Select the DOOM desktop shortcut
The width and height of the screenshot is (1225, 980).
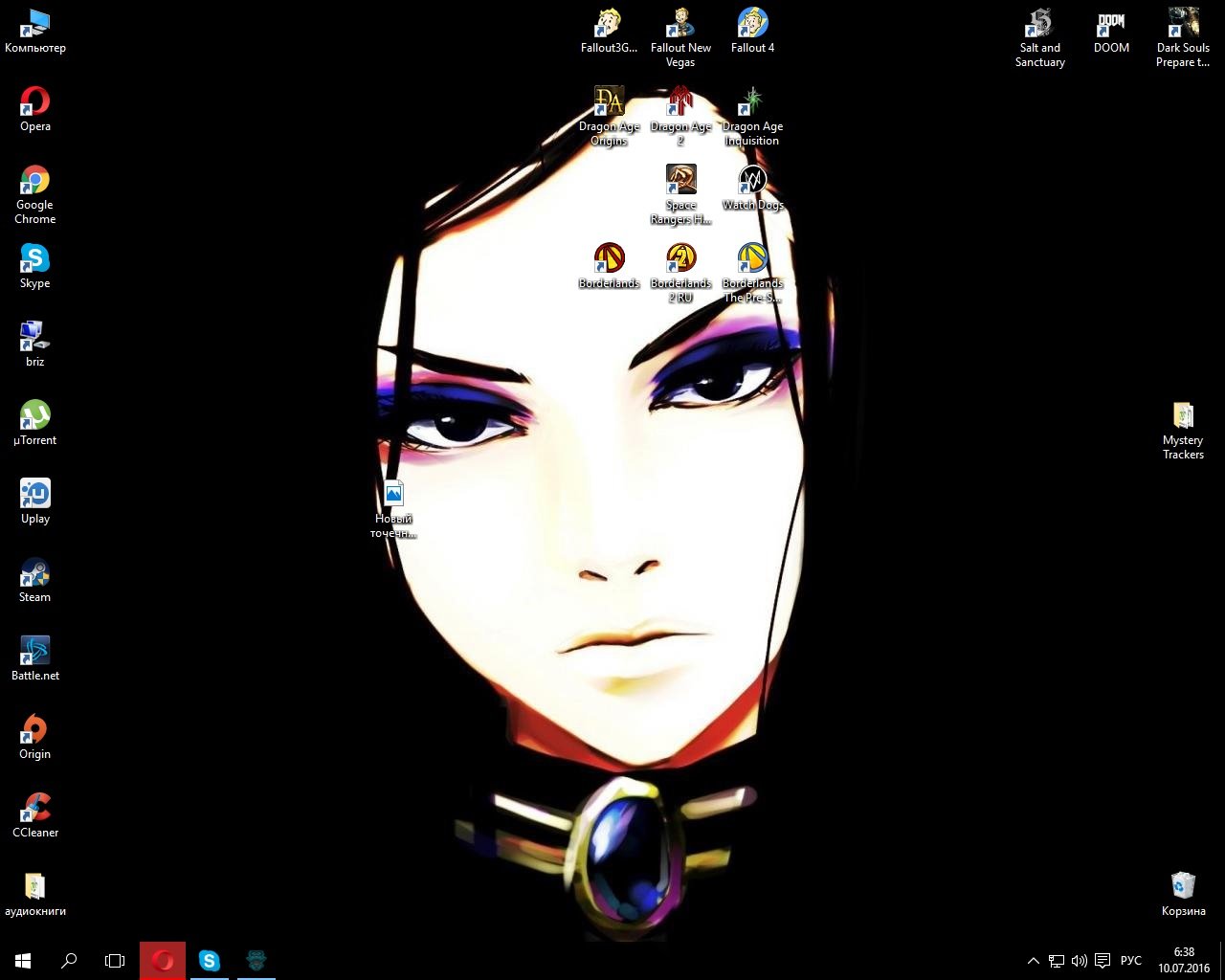tap(1111, 31)
